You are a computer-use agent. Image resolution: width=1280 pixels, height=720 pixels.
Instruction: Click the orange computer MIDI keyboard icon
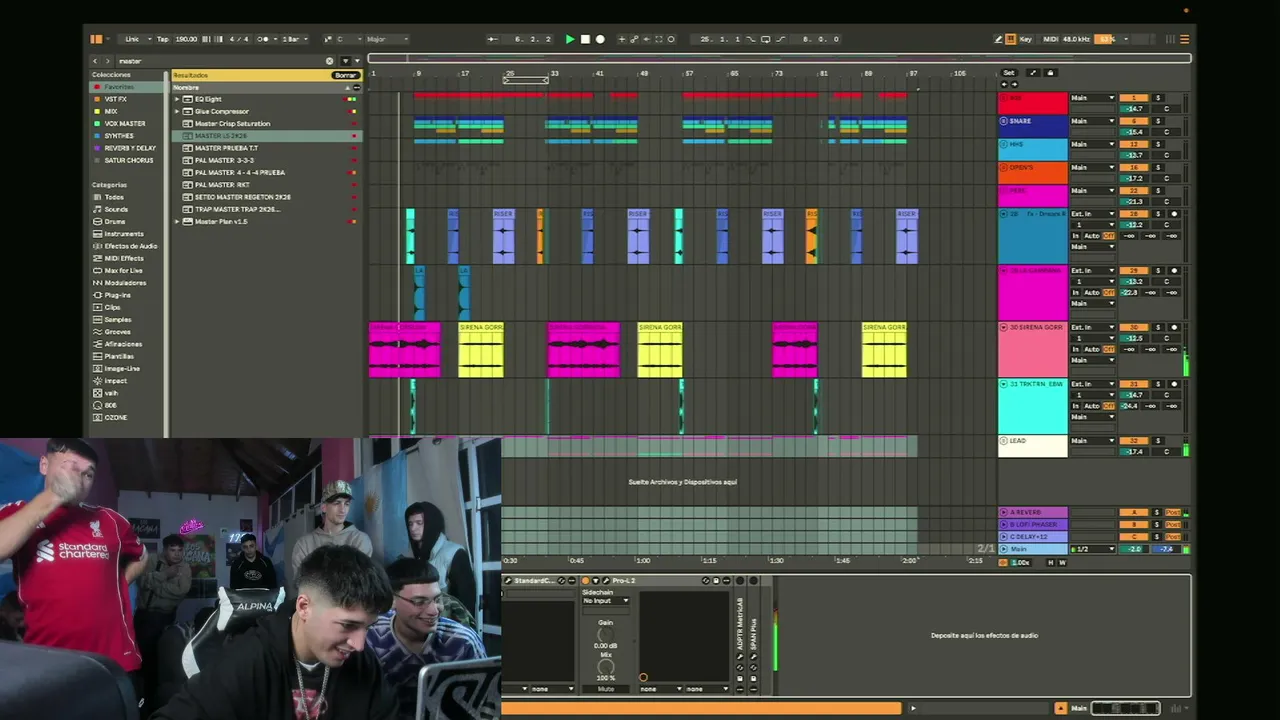(1012, 39)
